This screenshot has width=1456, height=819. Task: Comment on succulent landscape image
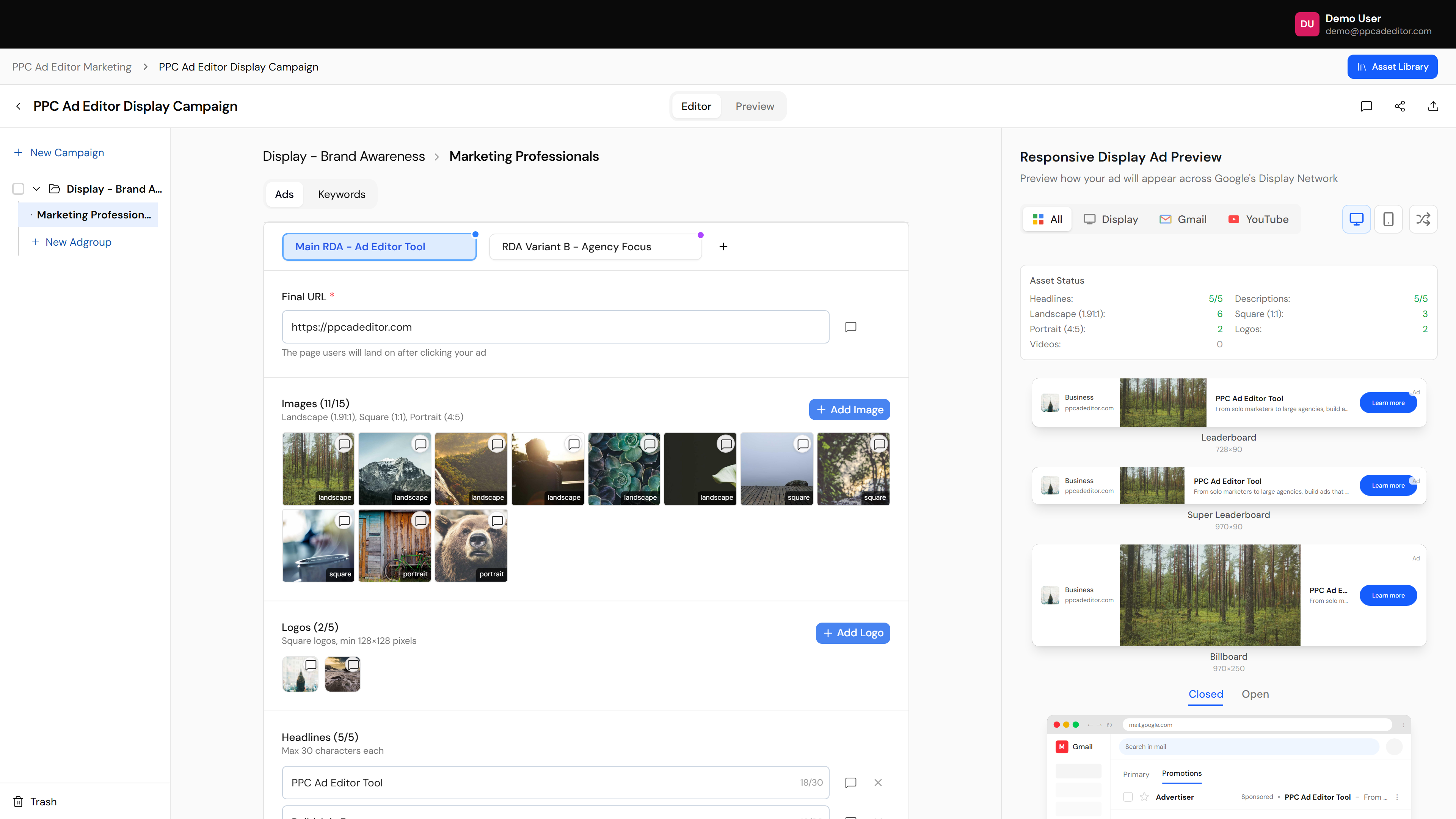tap(650, 444)
